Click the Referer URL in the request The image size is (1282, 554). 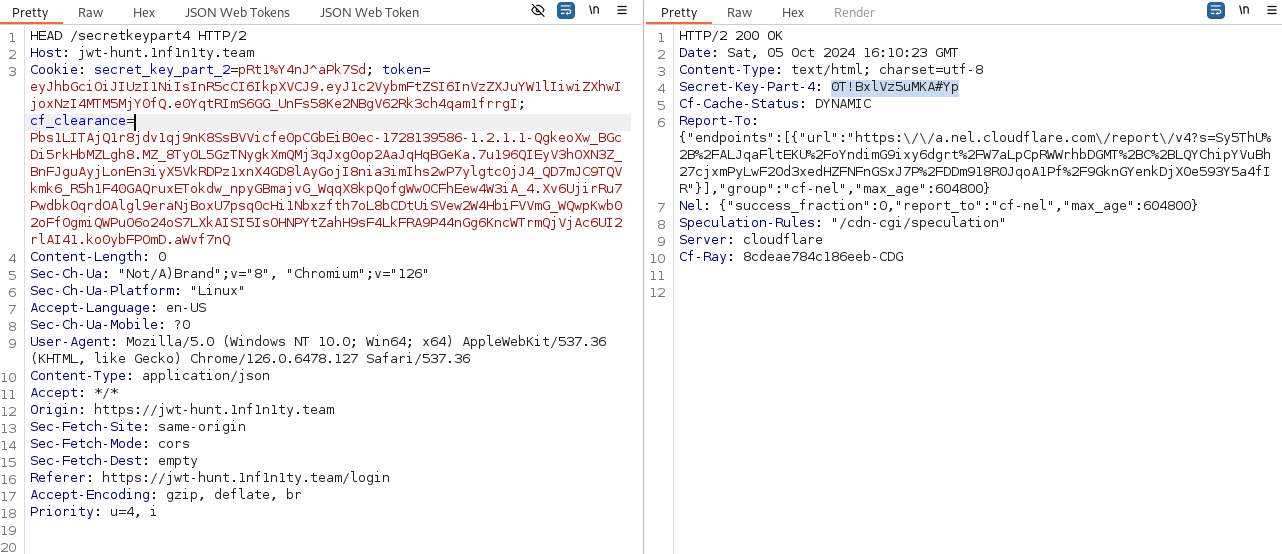point(245,478)
